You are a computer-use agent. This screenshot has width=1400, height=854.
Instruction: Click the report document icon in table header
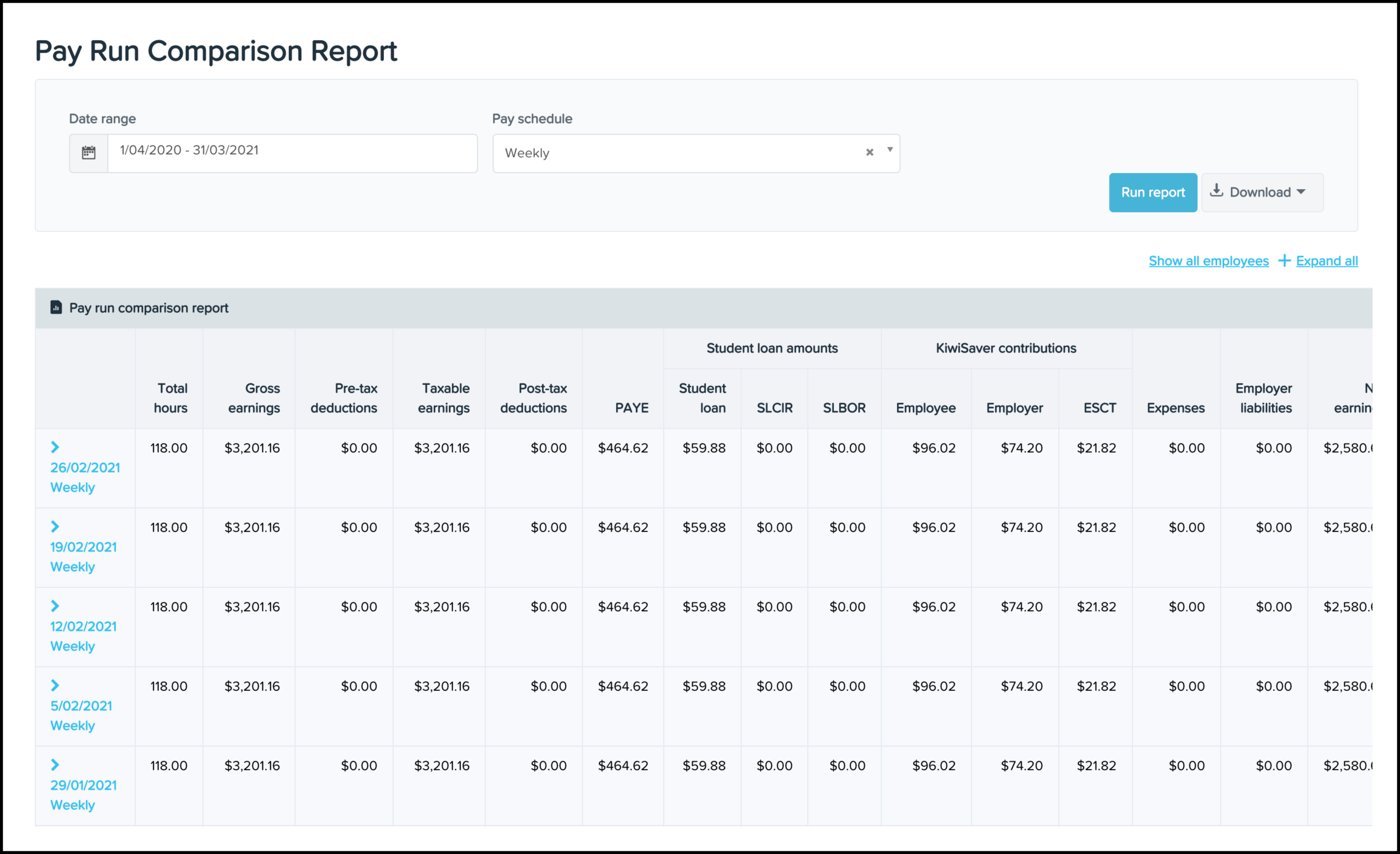pos(56,307)
